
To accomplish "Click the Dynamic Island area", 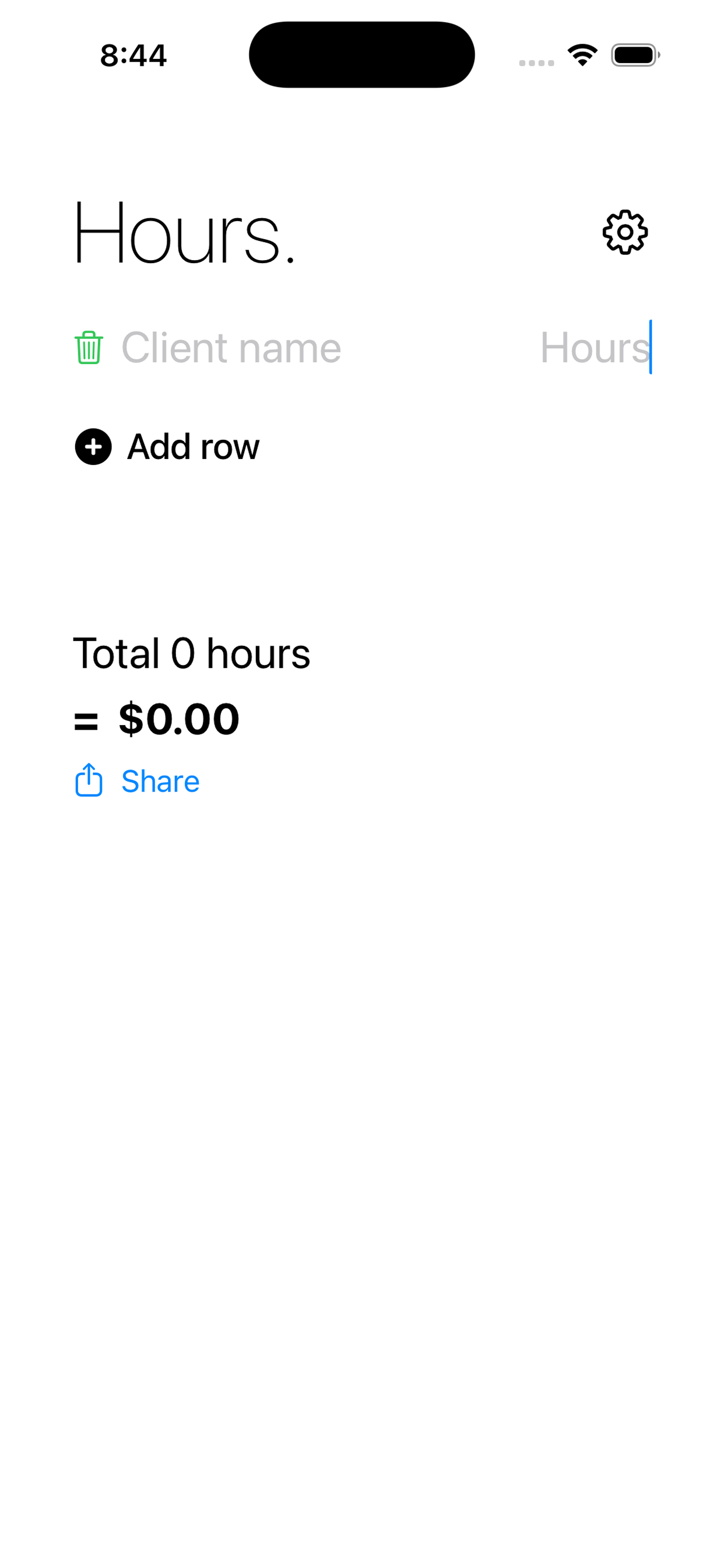I will click(362, 55).
